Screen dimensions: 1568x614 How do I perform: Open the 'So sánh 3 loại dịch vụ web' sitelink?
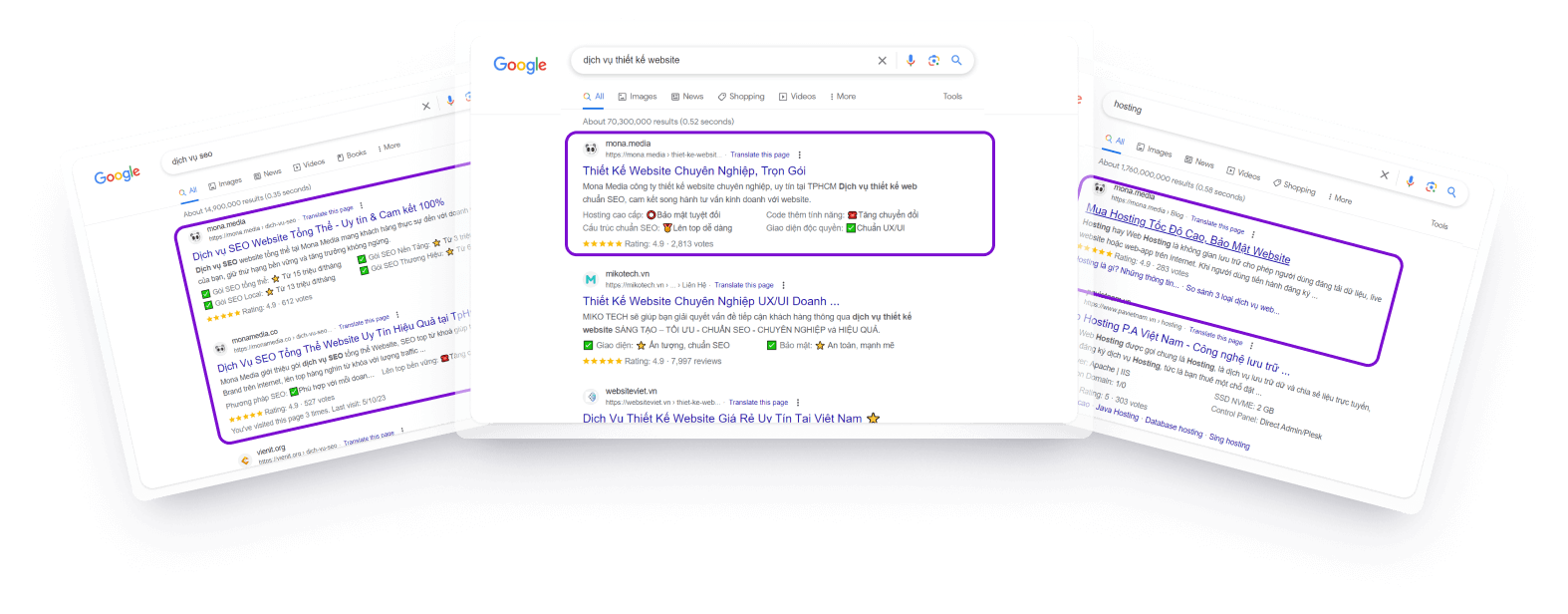pyautogui.click(x=1232, y=301)
